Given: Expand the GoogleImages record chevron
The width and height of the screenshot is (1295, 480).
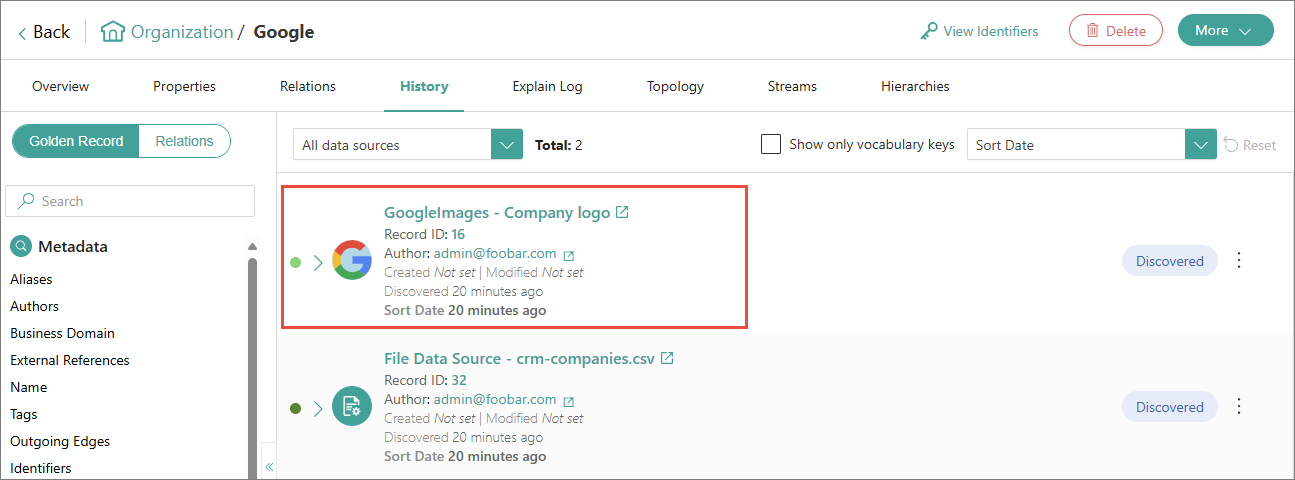Looking at the screenshot, I should coord(318,262).
